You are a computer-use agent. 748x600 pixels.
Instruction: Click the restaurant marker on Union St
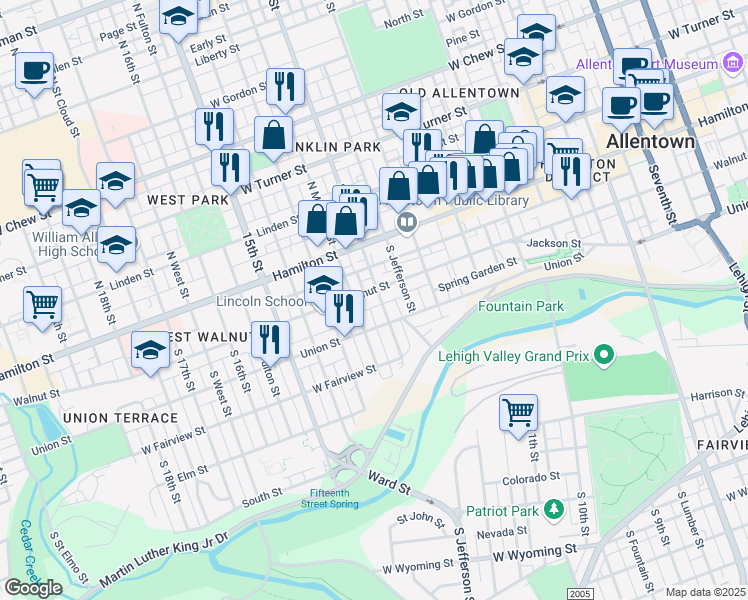(270, 340)
